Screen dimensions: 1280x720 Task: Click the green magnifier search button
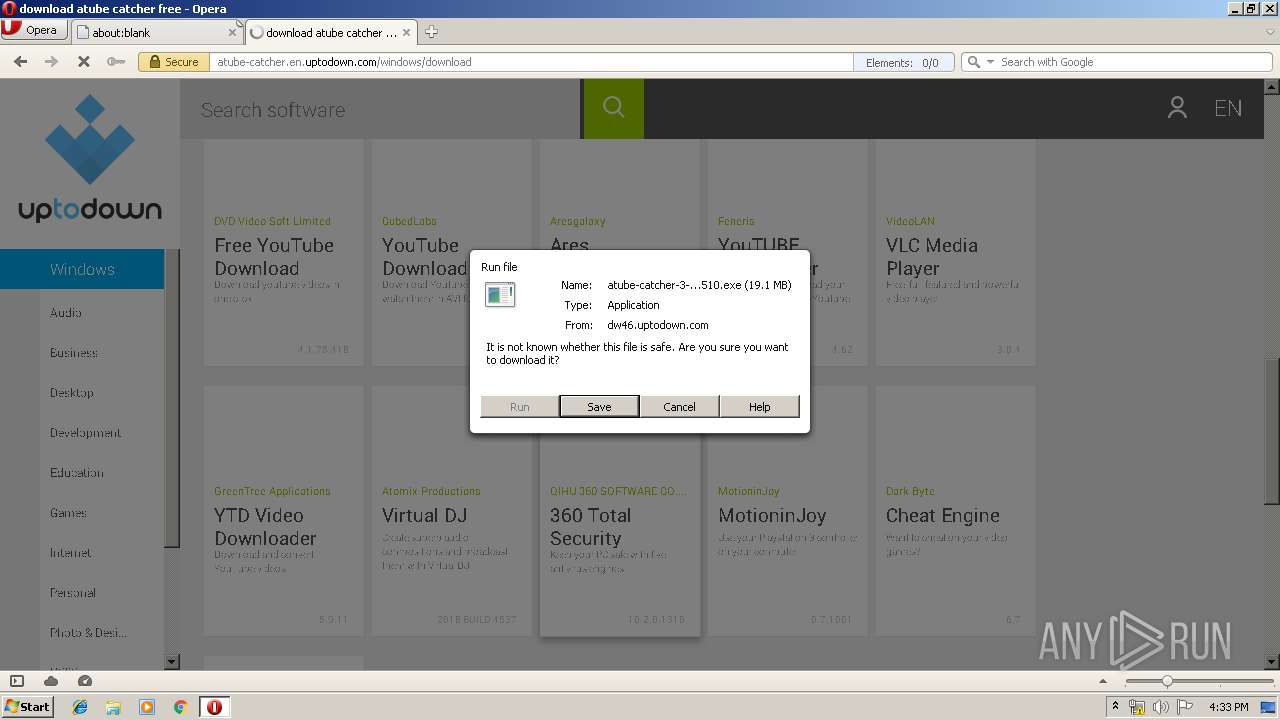(x=614, y=108)
